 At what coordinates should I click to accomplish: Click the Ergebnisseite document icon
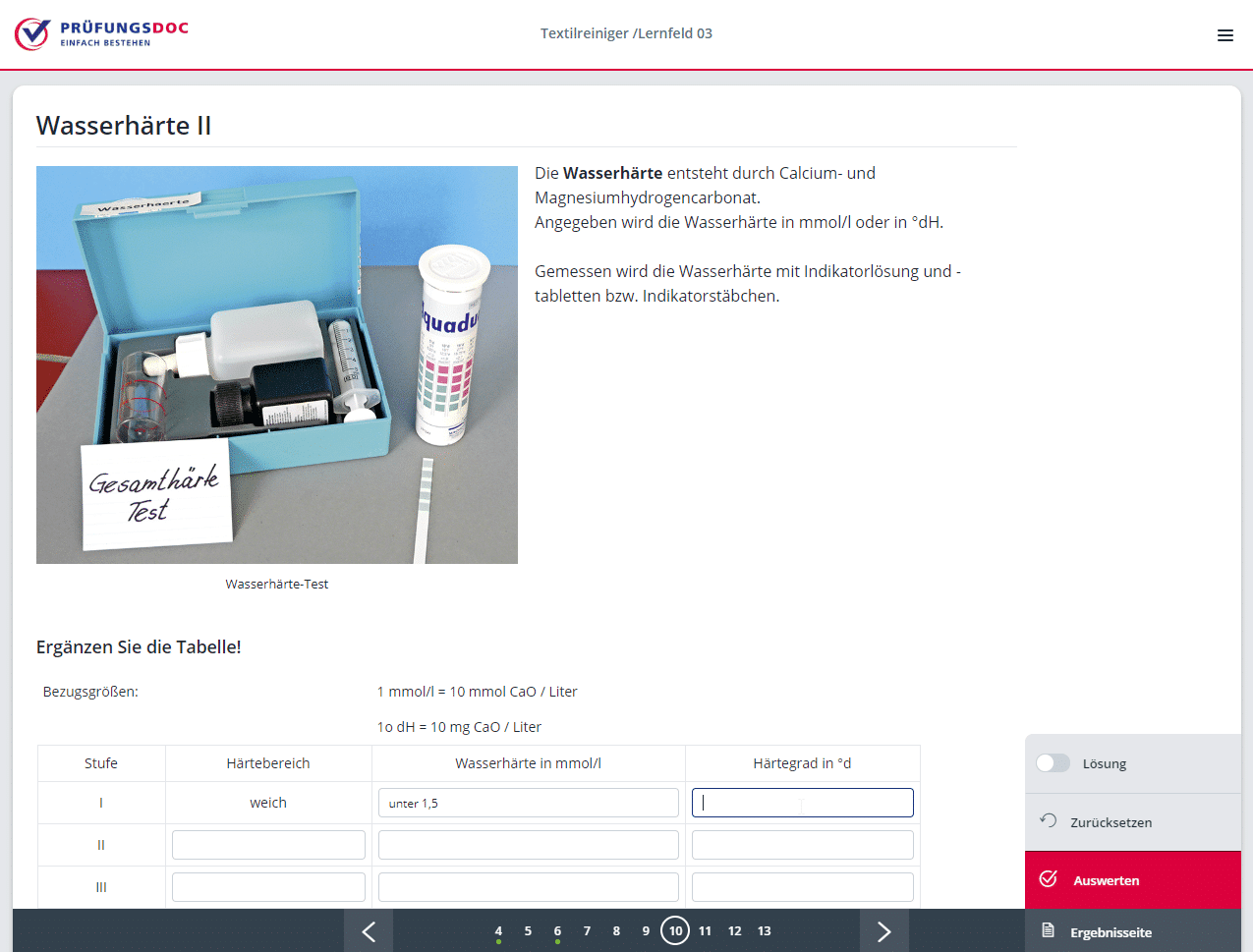1049,930
